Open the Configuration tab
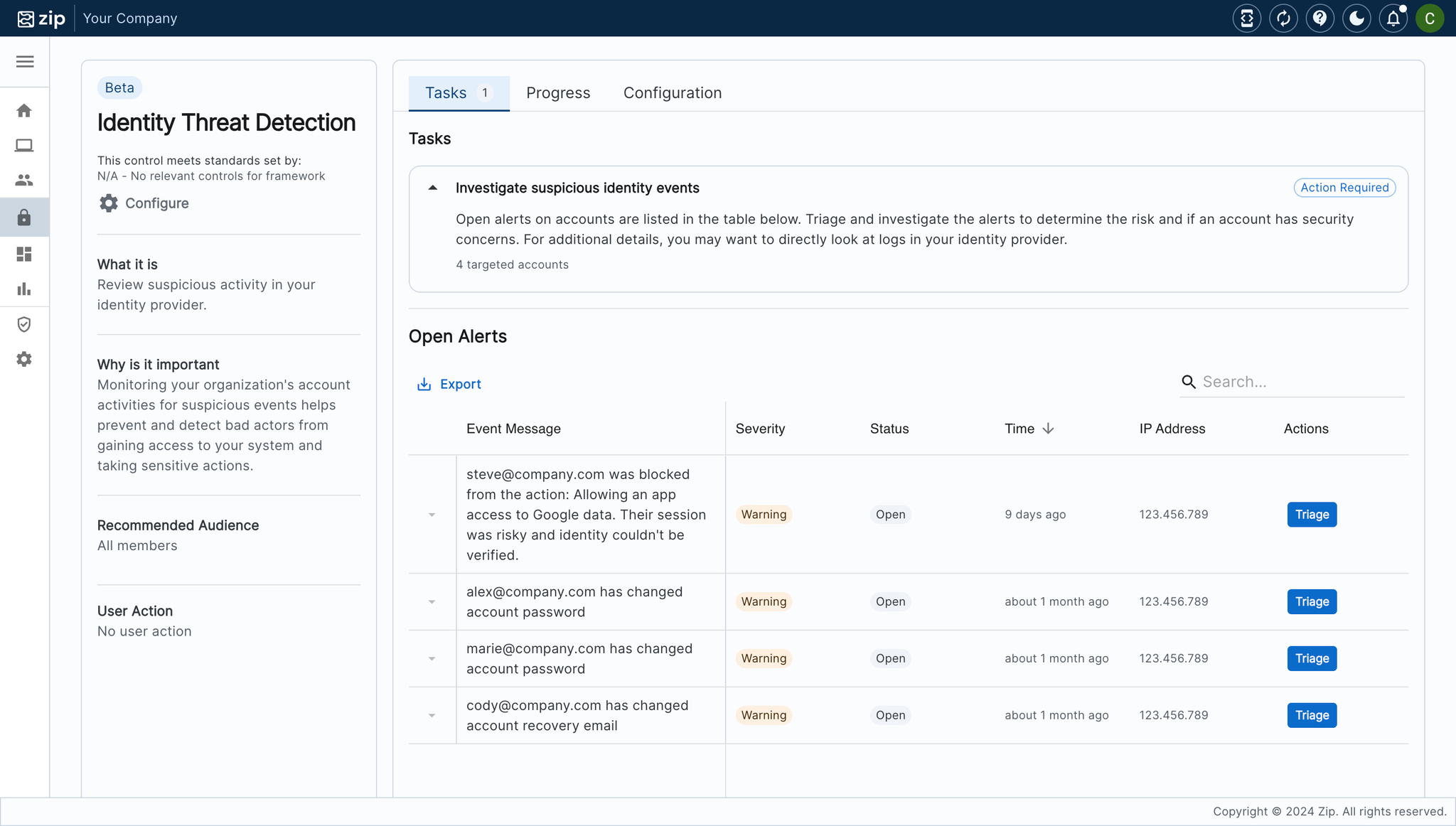The height and width of the screenshot is (826, 1456). [x=672, y=92]
